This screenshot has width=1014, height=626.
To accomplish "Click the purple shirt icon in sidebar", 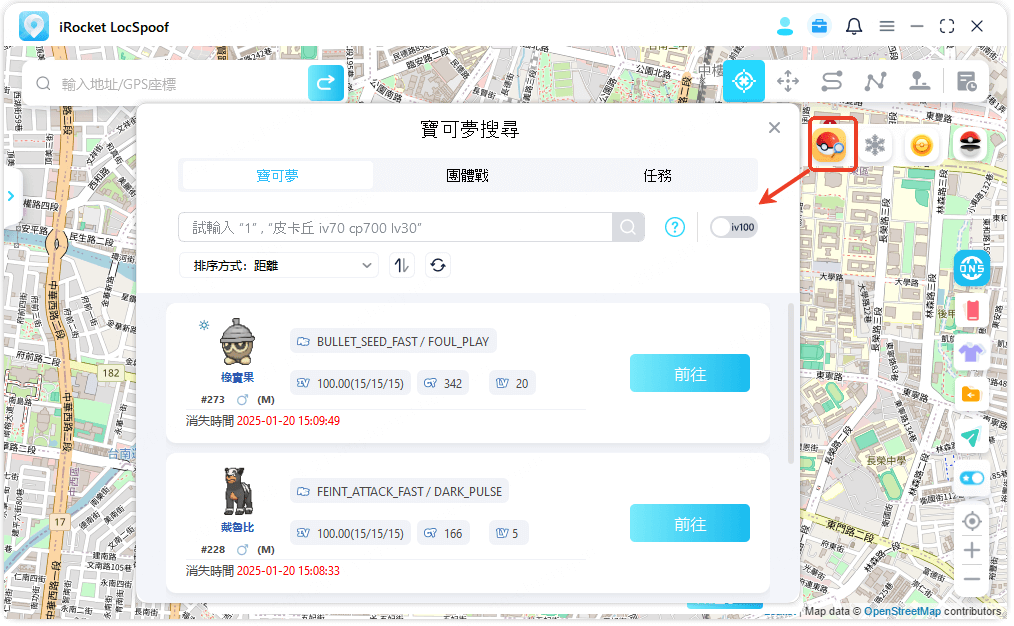I will click(x=971, y=353).
